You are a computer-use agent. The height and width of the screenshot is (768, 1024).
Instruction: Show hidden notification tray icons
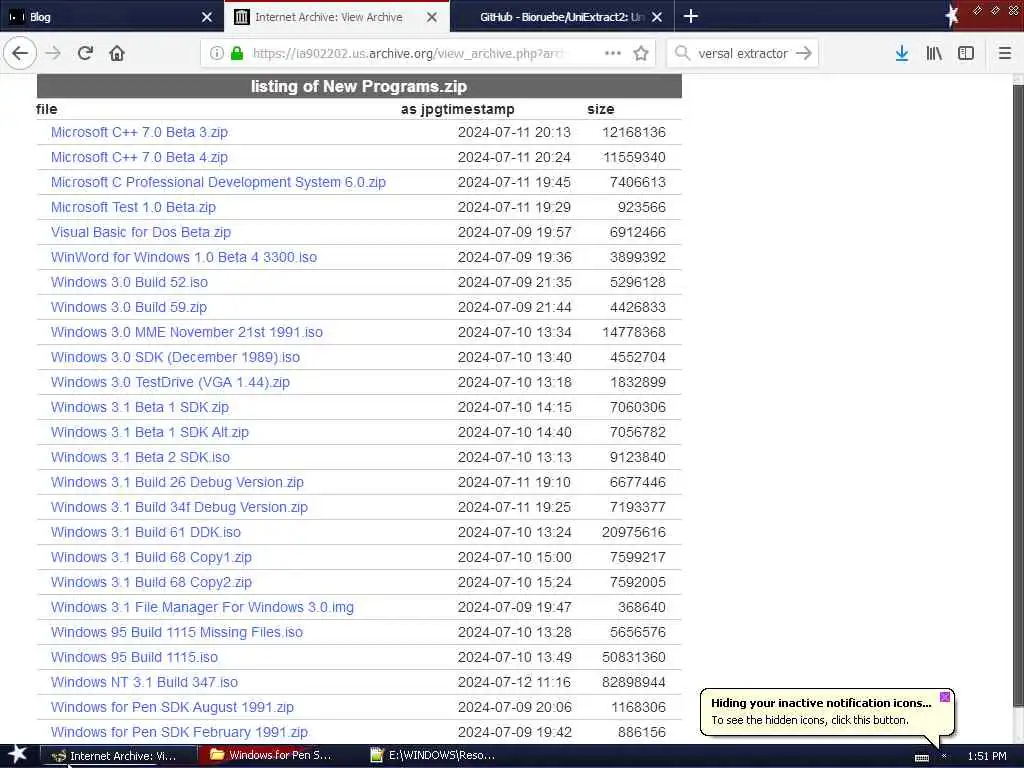(944, 756)
